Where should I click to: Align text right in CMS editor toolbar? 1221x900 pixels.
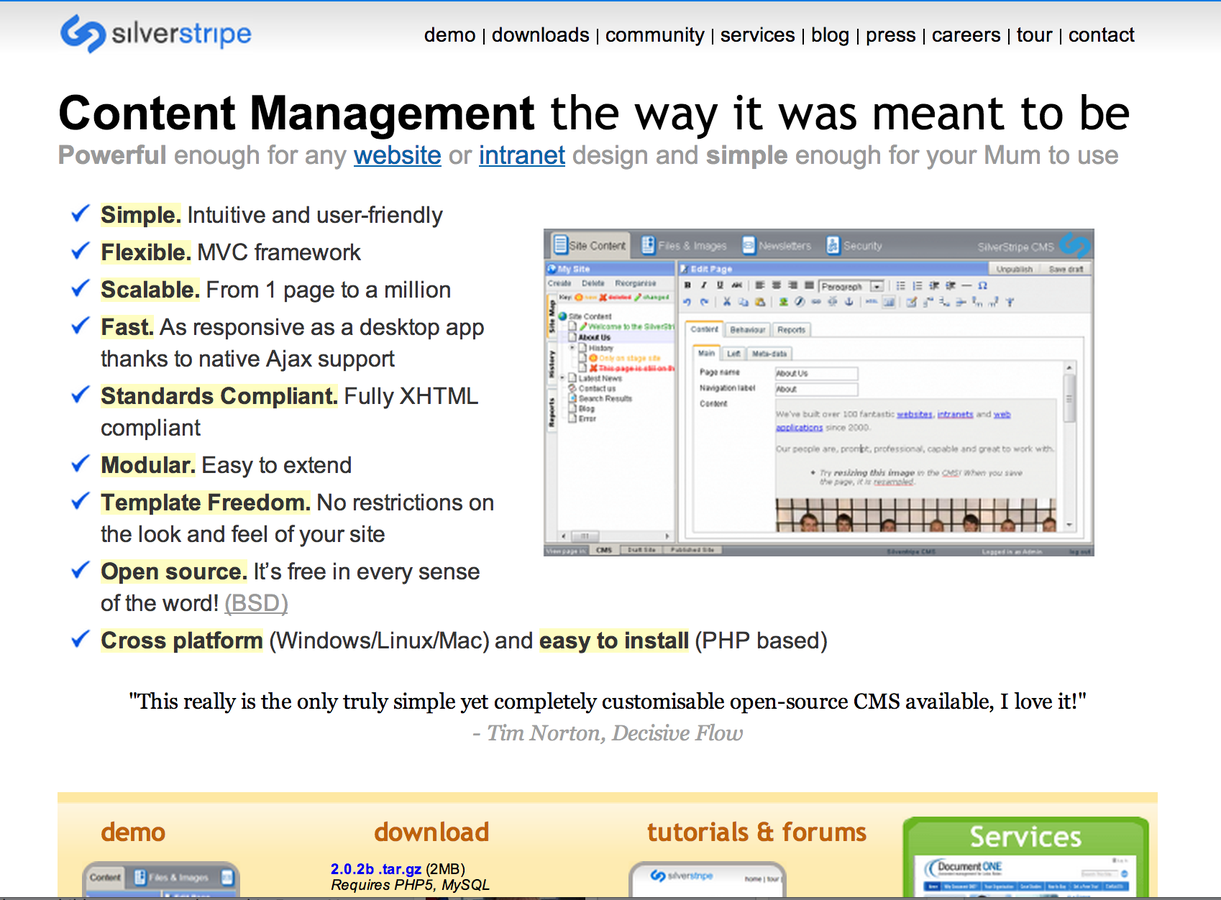793,285
